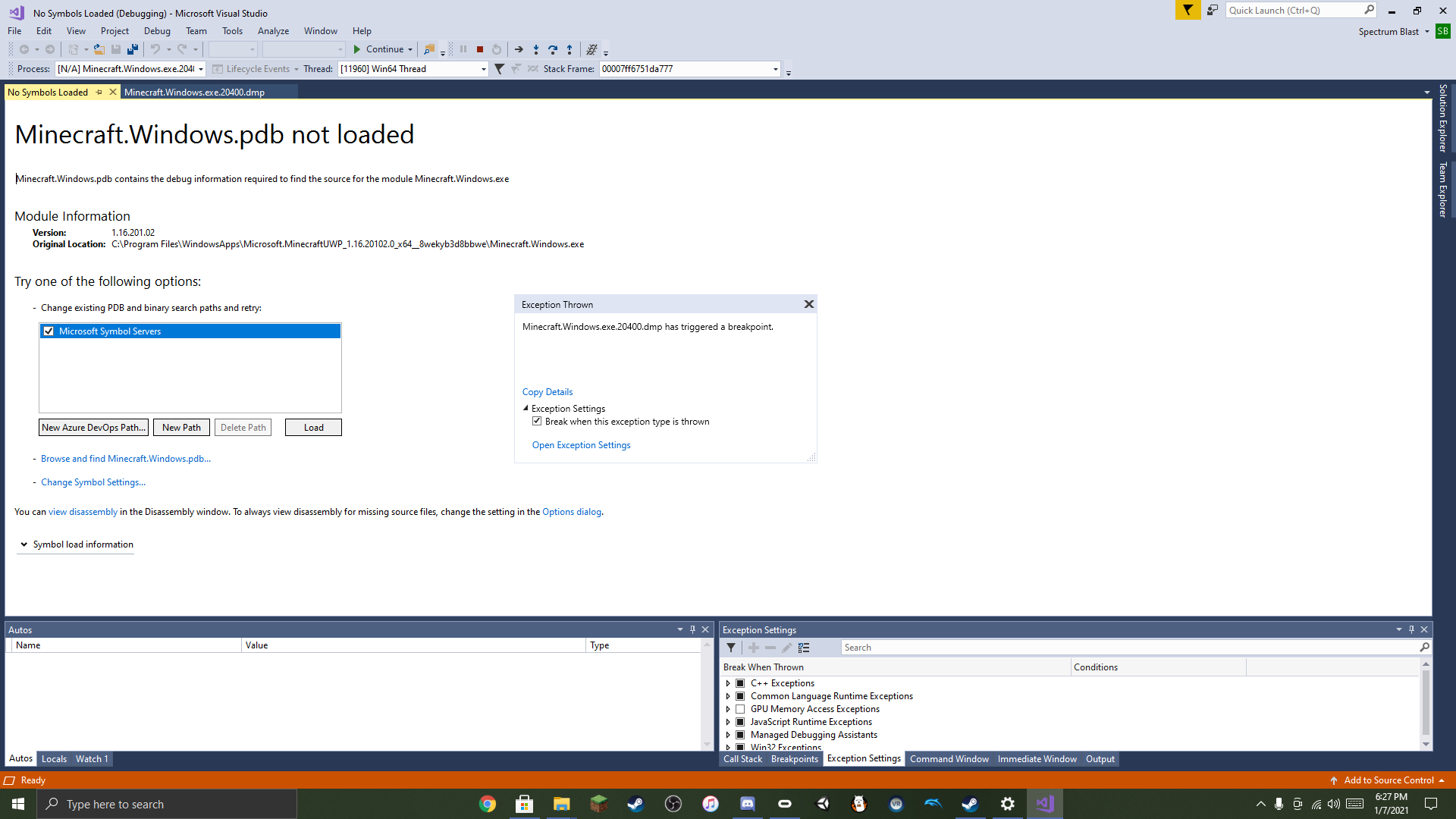Open File Explorer from the taskbar
The image size is (1456, 819).
561,804
